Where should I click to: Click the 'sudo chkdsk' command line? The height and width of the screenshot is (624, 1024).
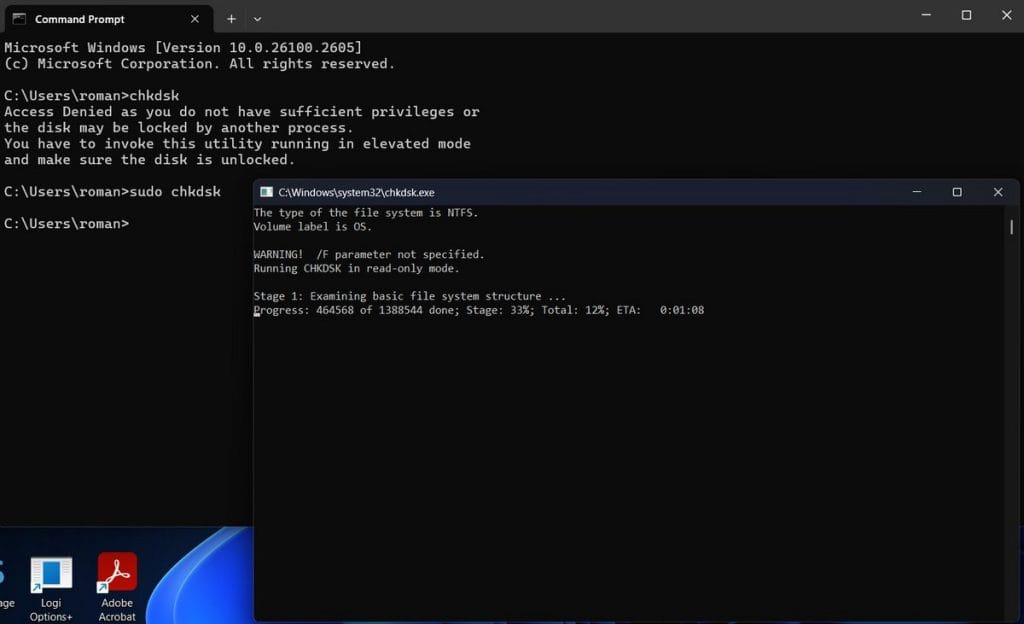pos(112,191)
